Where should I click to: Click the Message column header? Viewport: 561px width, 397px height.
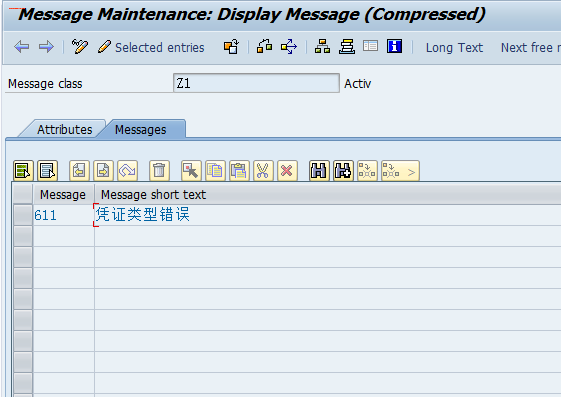click(x=63, y=195)
